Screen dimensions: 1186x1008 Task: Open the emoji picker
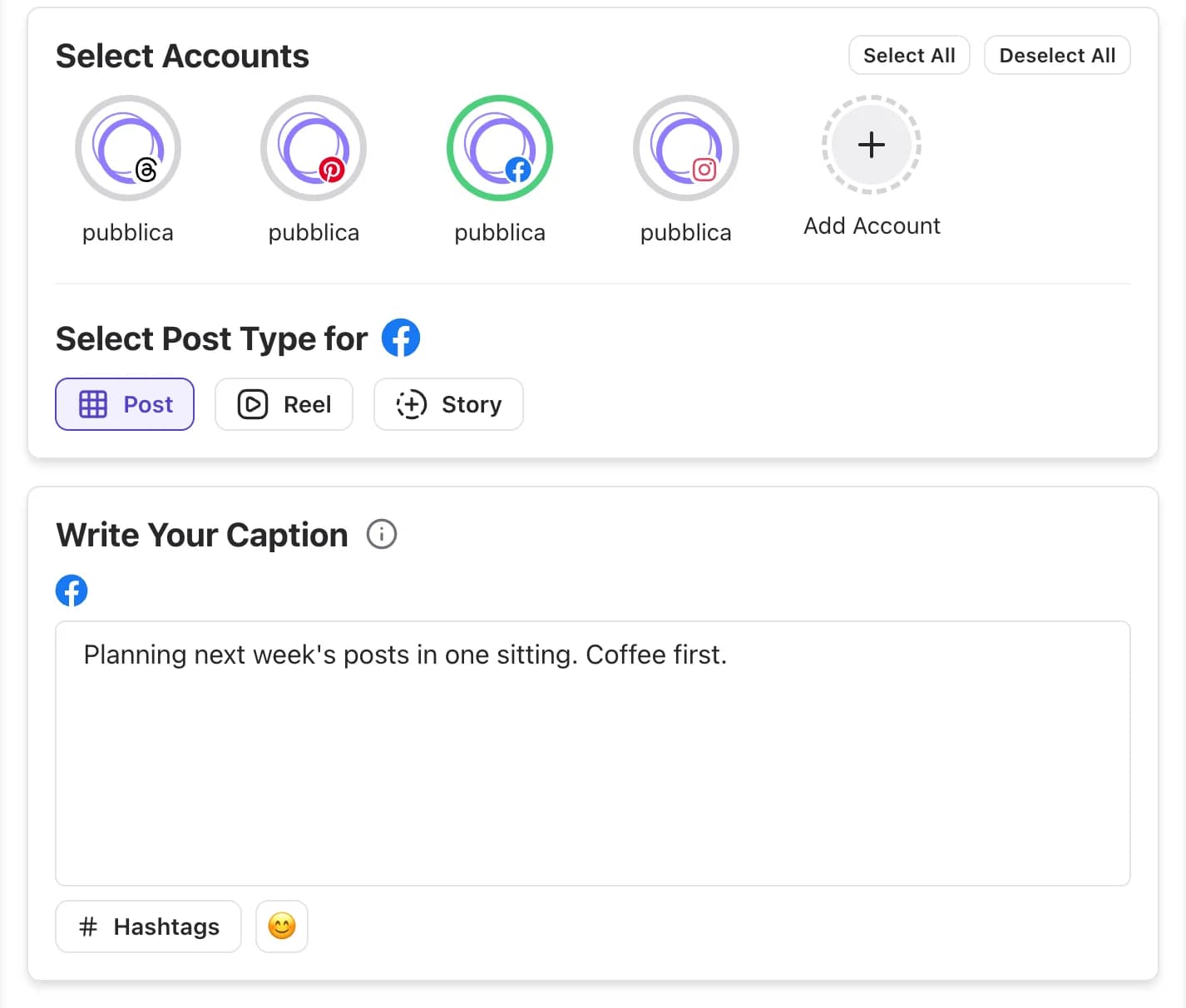coord(282,926)
